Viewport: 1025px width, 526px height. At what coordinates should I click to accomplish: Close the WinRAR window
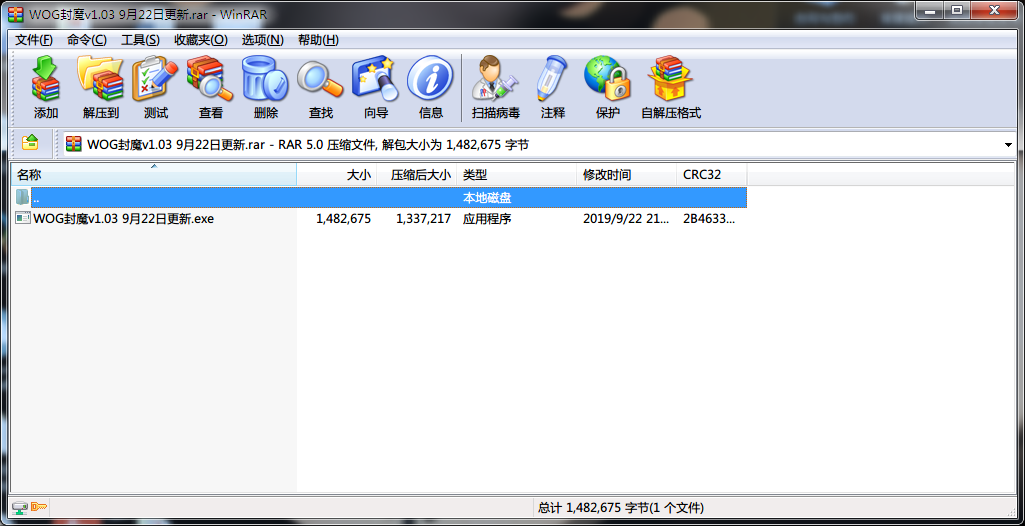click(x=994, y=10)
